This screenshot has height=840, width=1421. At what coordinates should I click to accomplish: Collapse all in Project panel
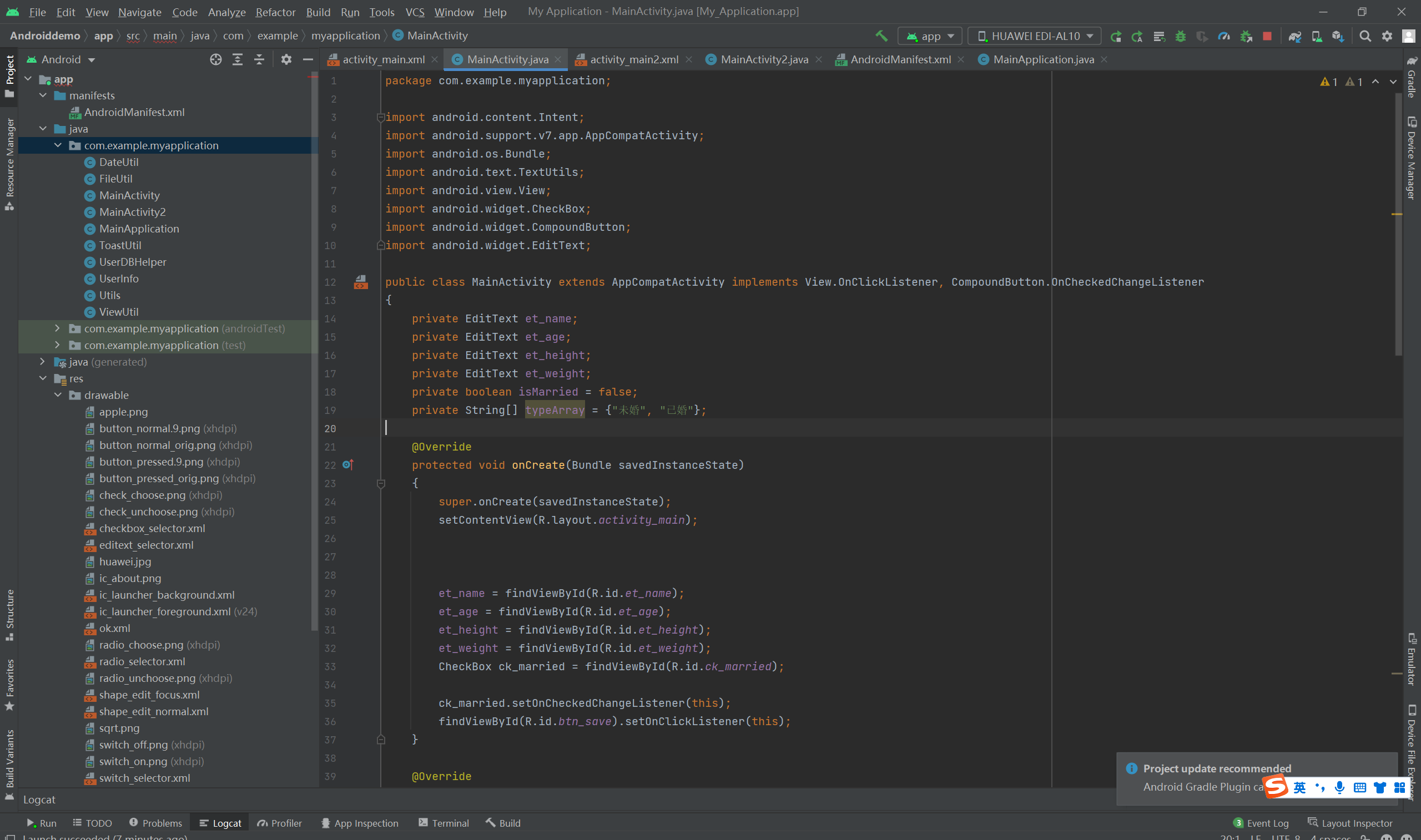tap(259, 59)
